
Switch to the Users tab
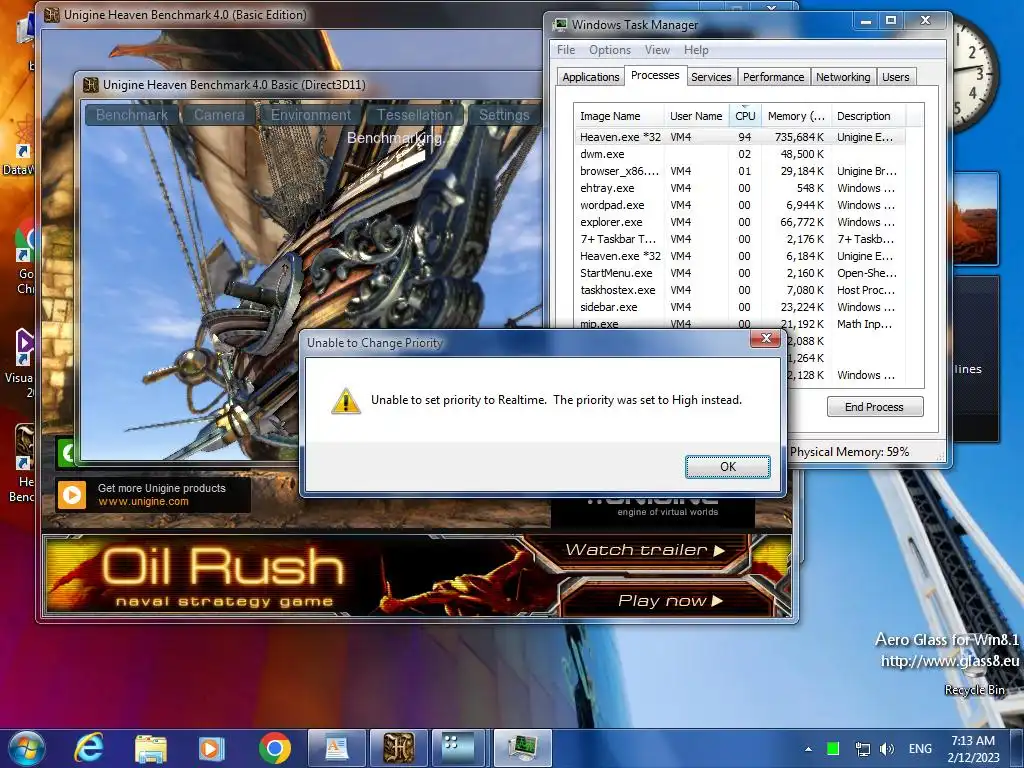click(895, 77)
